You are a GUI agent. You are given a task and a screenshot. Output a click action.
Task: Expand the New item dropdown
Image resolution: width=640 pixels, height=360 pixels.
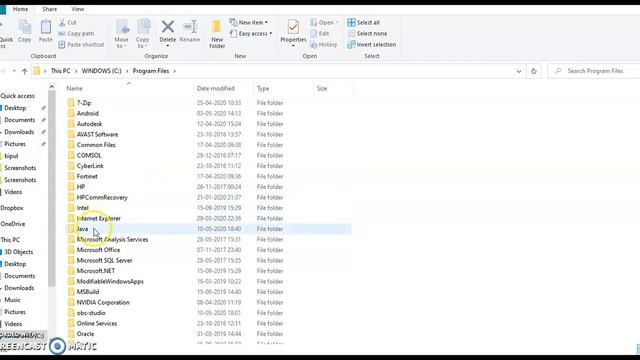click(267, 22)
